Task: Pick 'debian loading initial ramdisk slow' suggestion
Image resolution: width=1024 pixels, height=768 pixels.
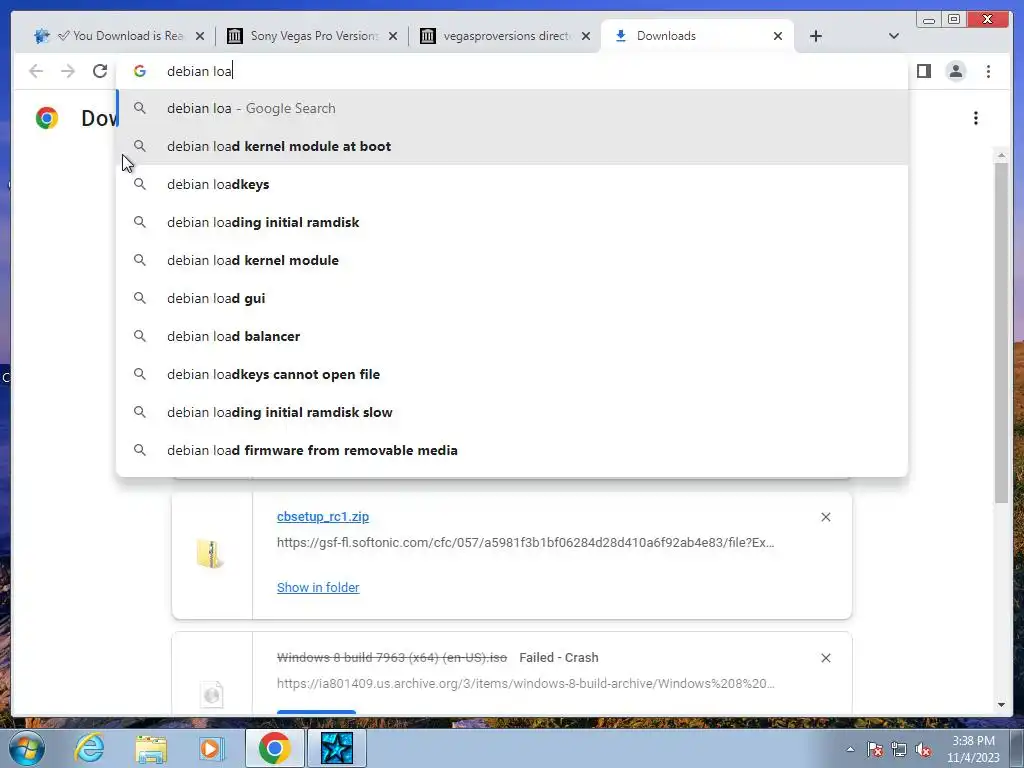Action: pyautogui.click(x=512, y=412)
